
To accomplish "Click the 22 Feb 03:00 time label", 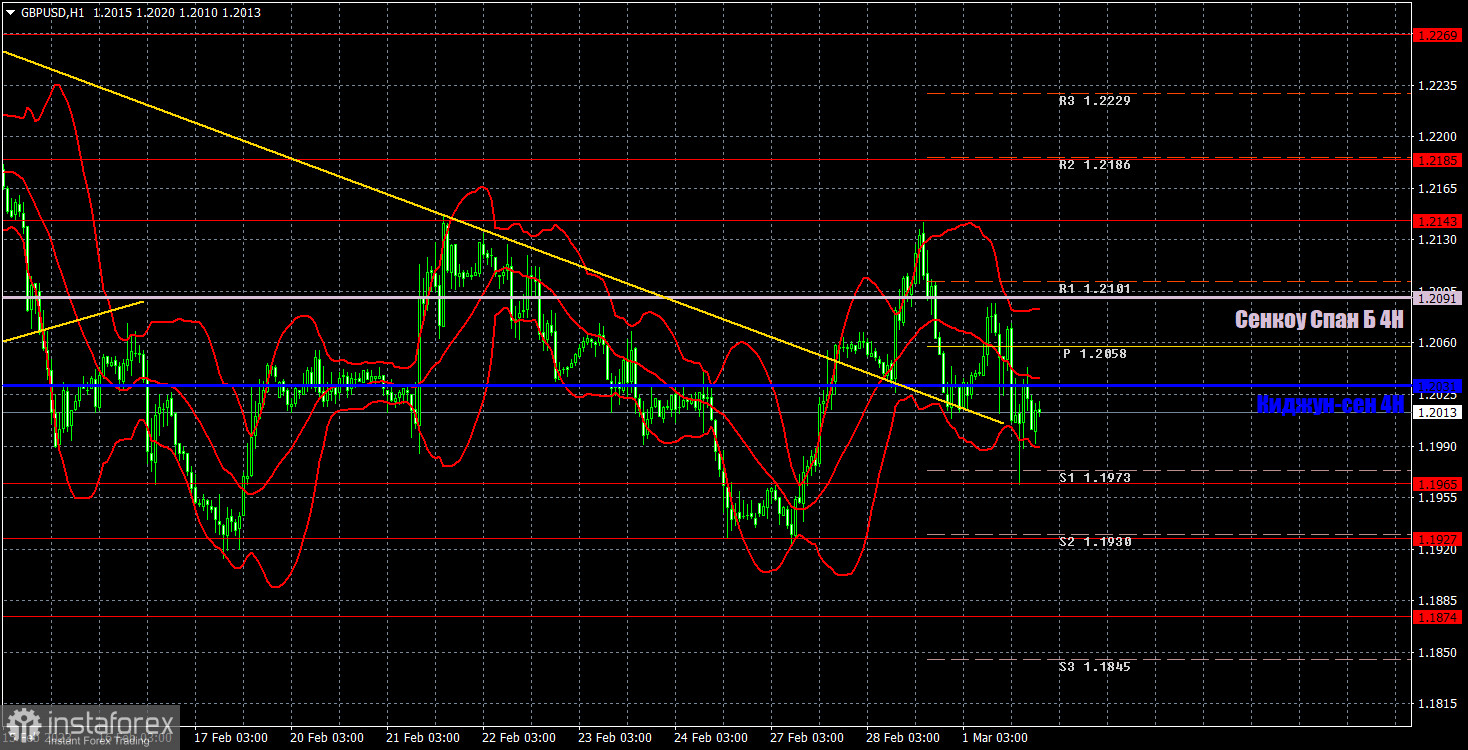I will pos(519,738).
